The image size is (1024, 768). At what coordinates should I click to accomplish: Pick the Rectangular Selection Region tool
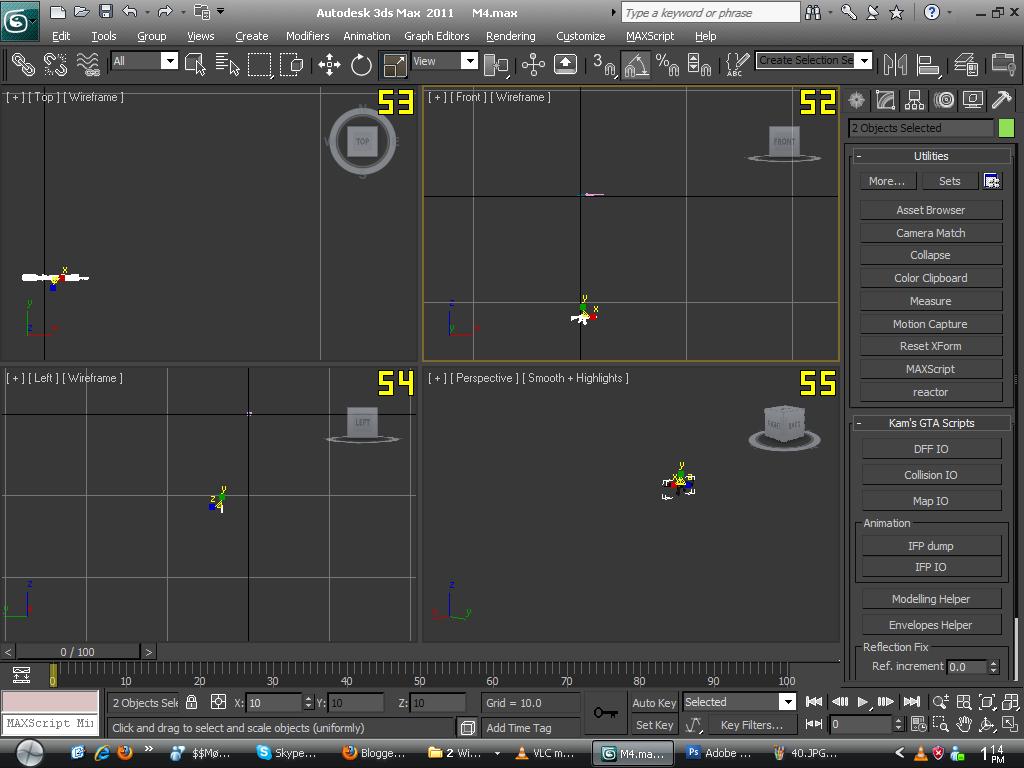click(259, 64)
